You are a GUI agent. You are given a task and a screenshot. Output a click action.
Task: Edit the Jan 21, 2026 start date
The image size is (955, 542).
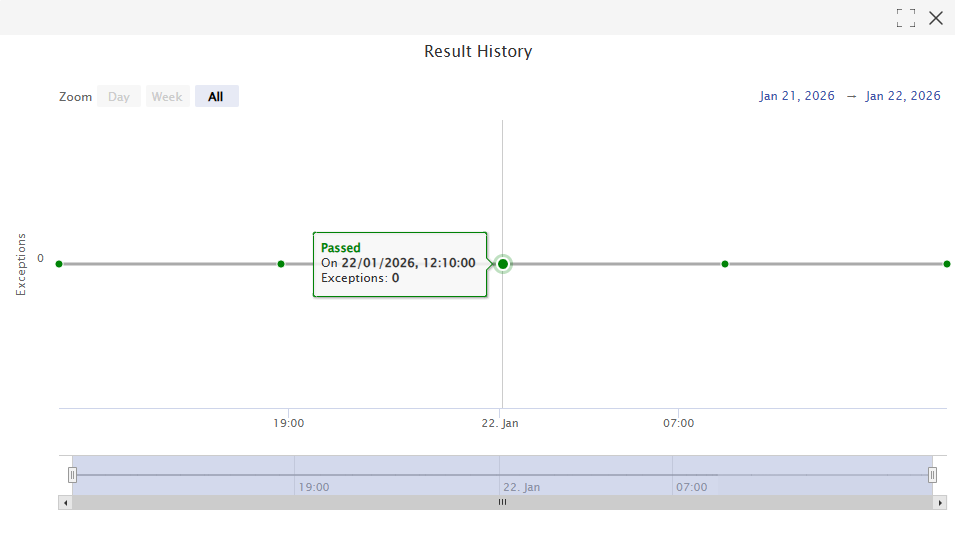coord(797,96)
